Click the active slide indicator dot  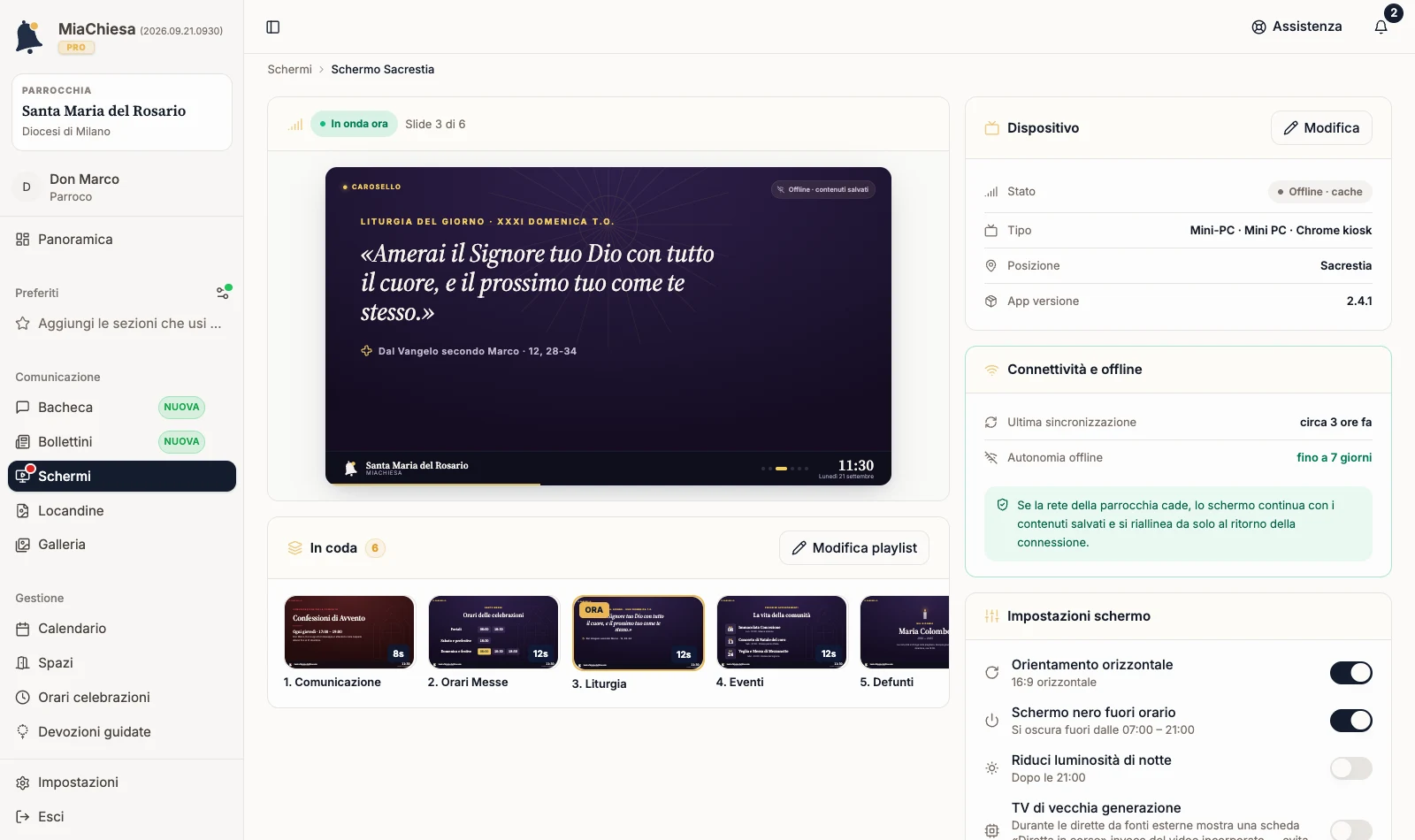[x=781, y=469]
